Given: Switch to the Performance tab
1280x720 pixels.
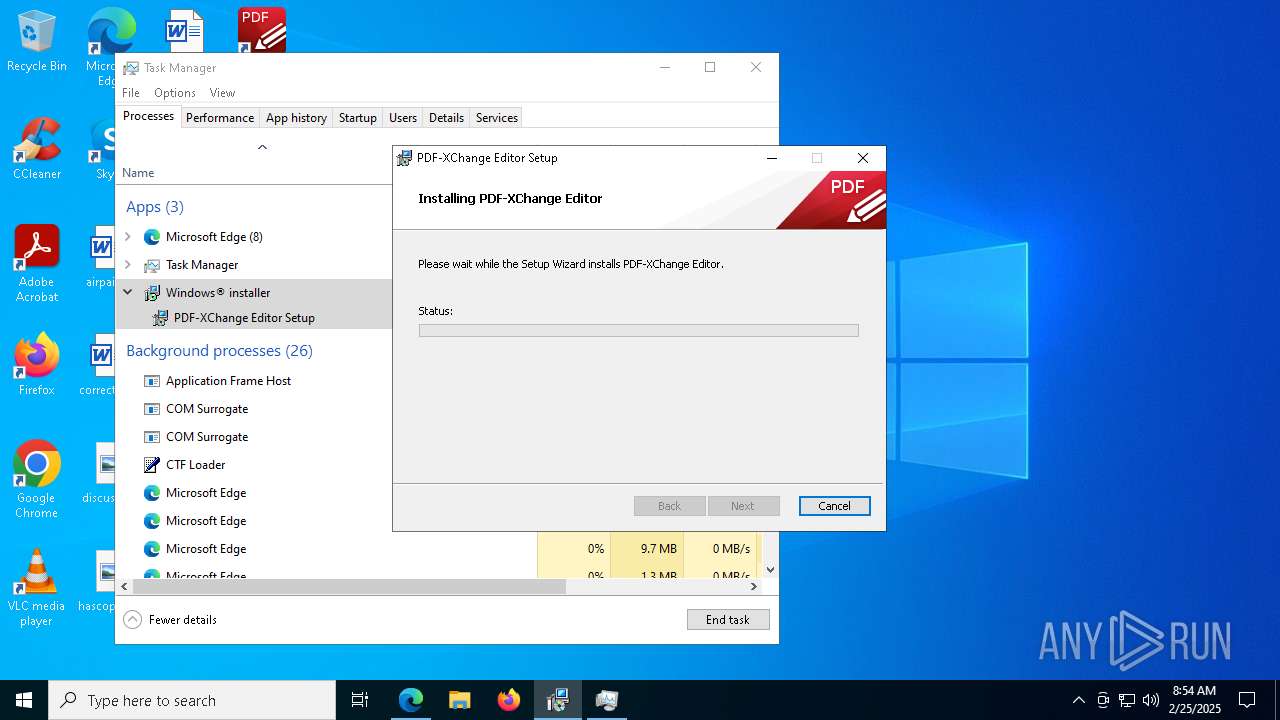Looking at the screenshot, I should [220, 118].
